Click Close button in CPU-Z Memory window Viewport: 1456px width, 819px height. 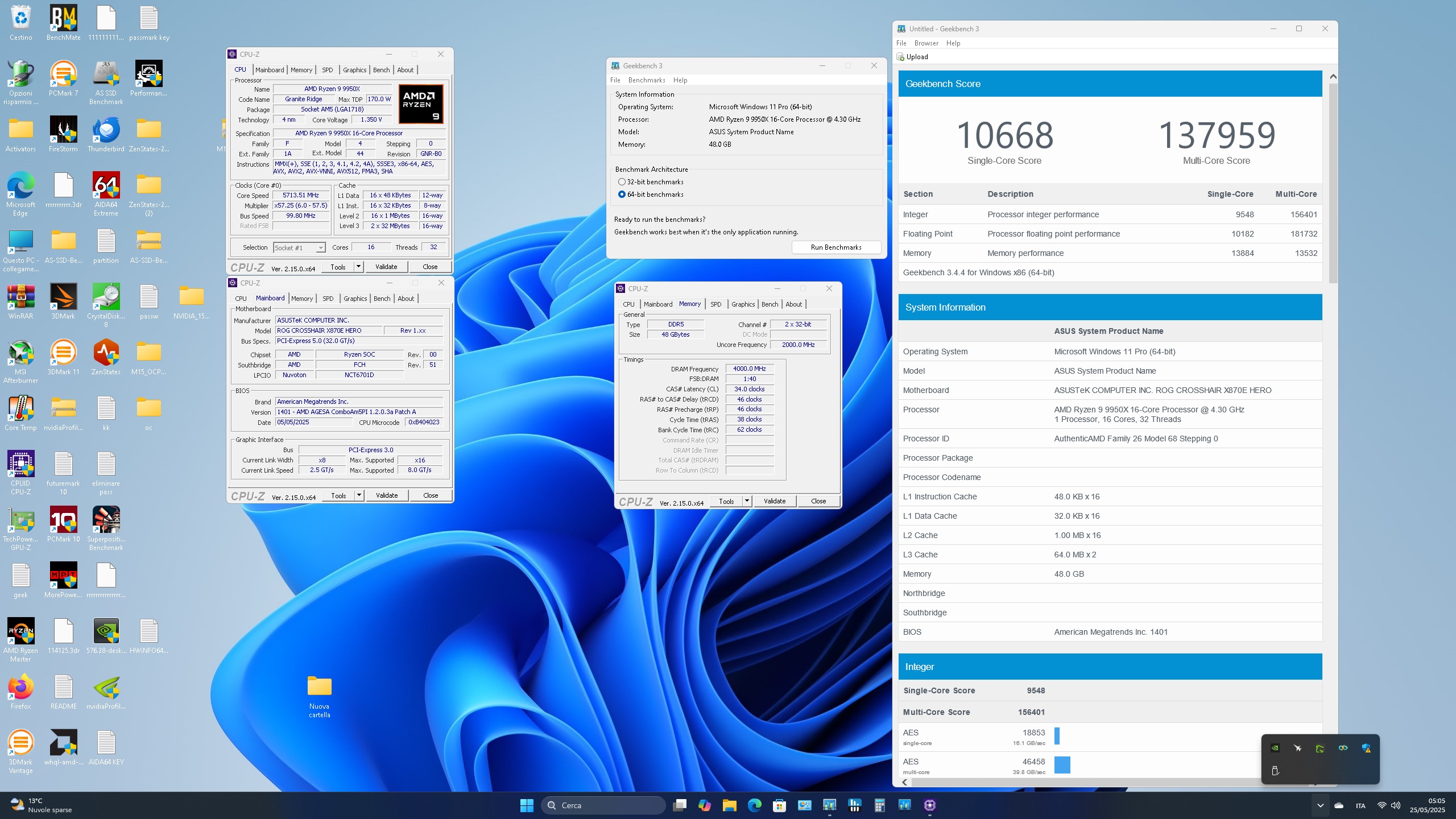pos(818,501)
